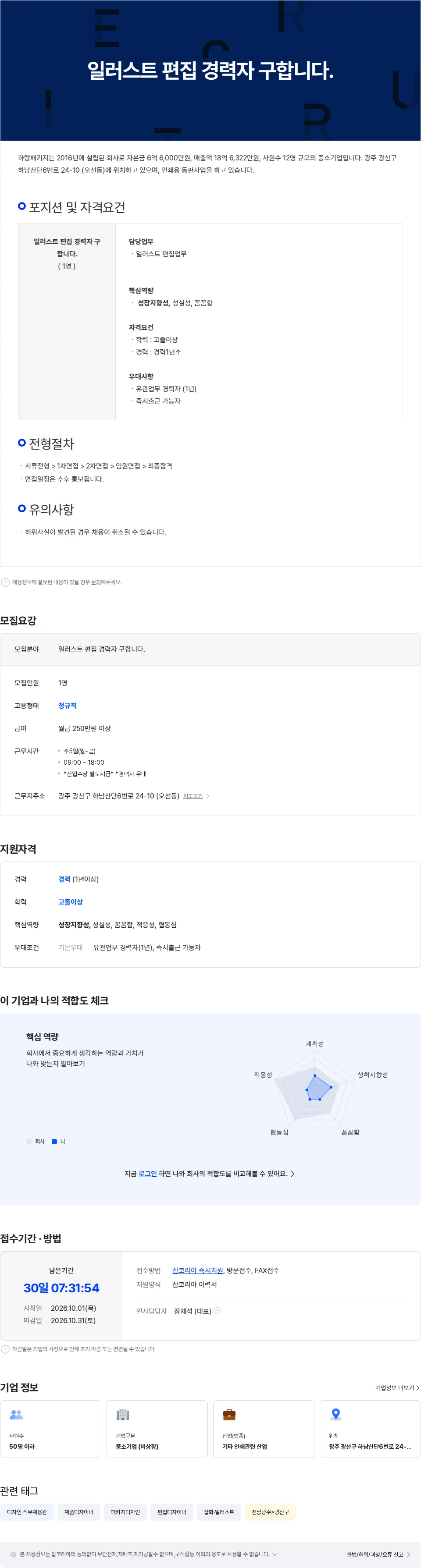The image size is (421, 1568).
Task: Click the 고졸이상 education link
Action: click(x=71, y=902)
